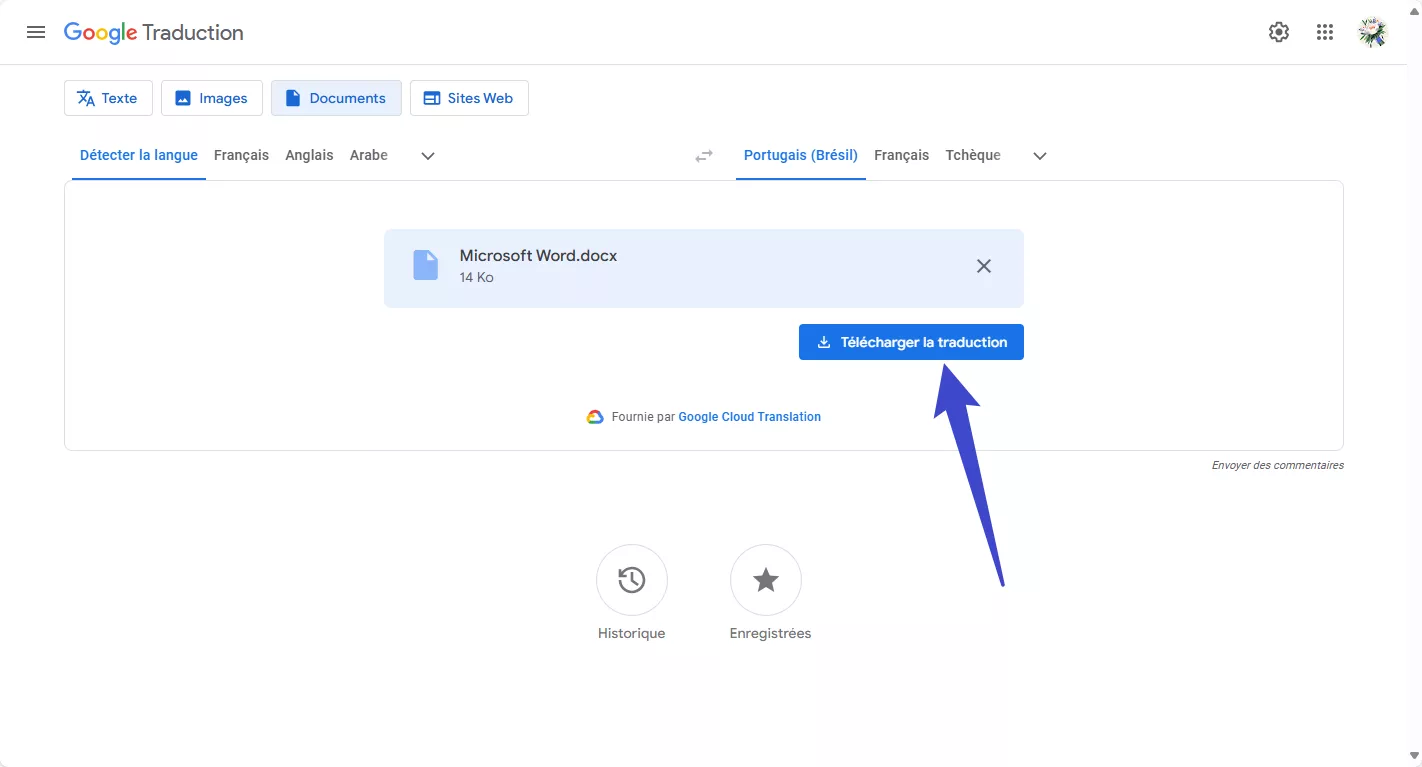
Task: Select the Images translation mode
Action: [x=211, y=97]
